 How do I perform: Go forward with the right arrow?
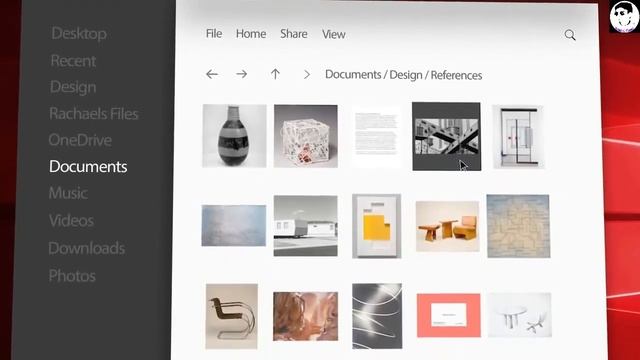point(242,74)
